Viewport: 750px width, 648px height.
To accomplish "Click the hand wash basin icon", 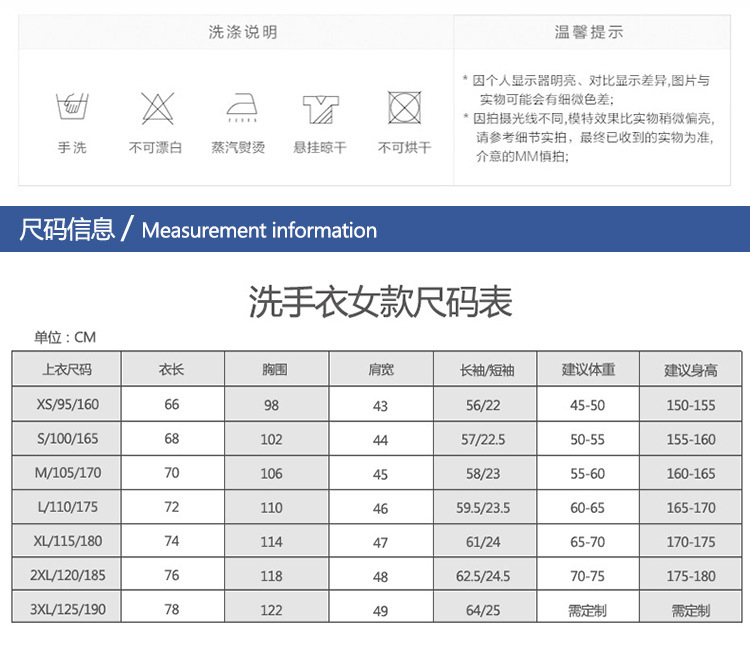I will (71, 107).
